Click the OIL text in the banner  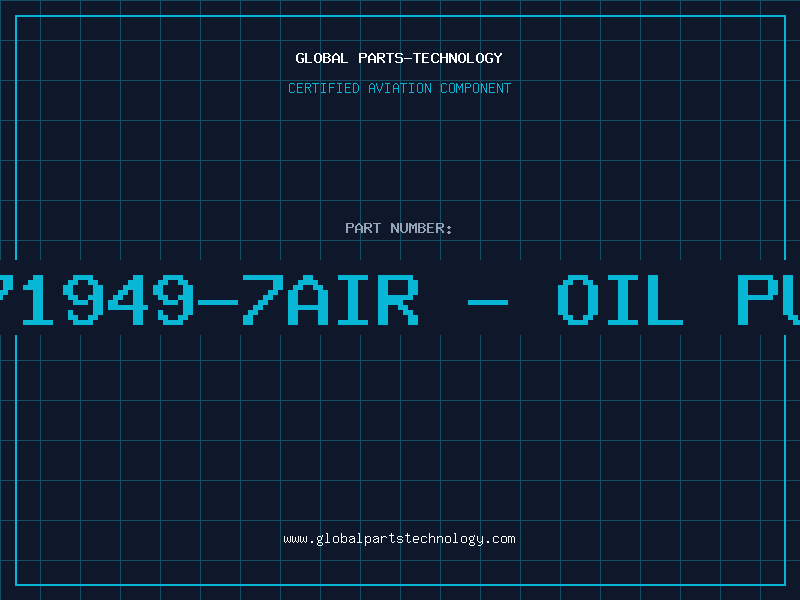(620, 300)
